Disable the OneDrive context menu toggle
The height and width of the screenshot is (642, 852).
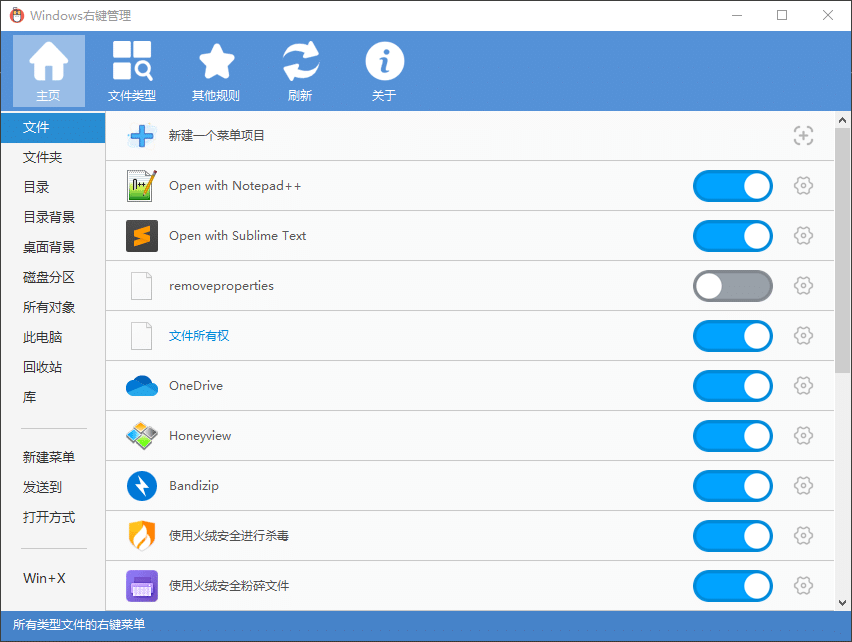tap(733, 386)
